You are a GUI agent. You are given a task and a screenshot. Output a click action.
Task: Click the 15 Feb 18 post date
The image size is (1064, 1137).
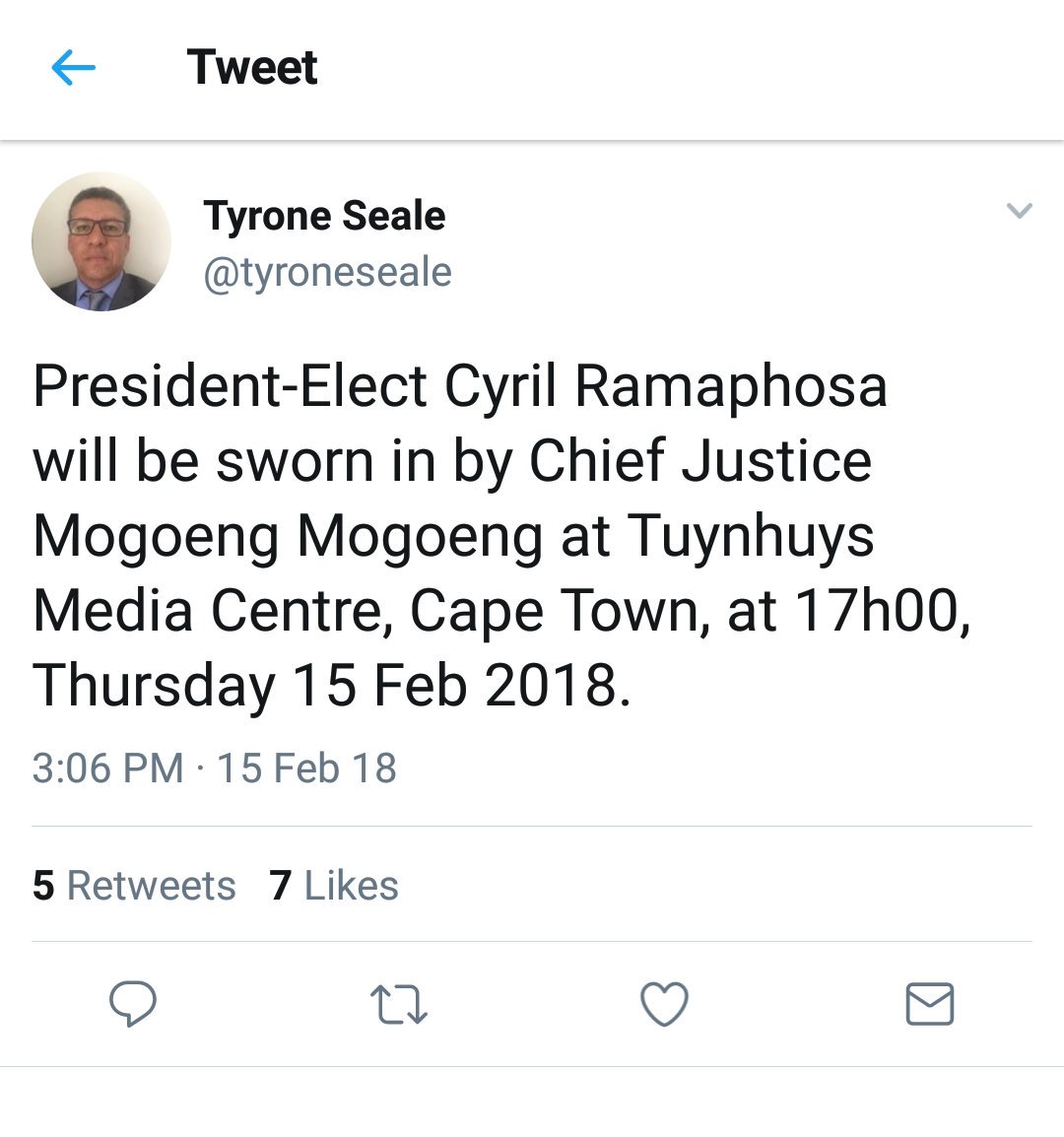tap(306, 769)
